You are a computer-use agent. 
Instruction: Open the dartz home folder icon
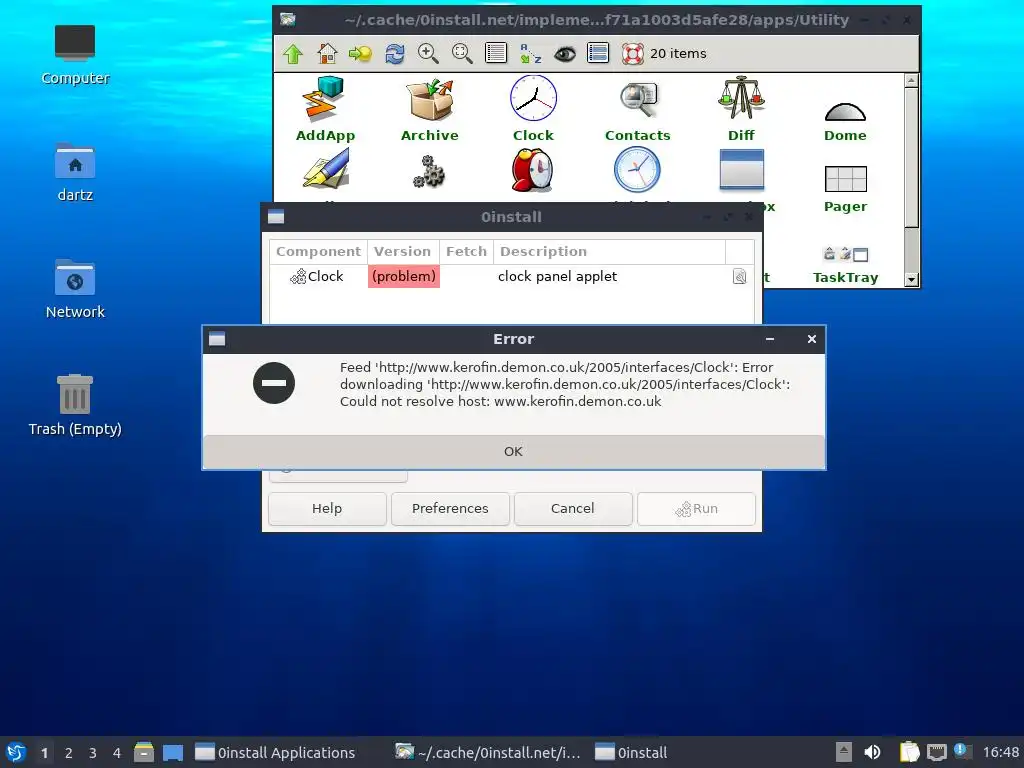point(75,172)
